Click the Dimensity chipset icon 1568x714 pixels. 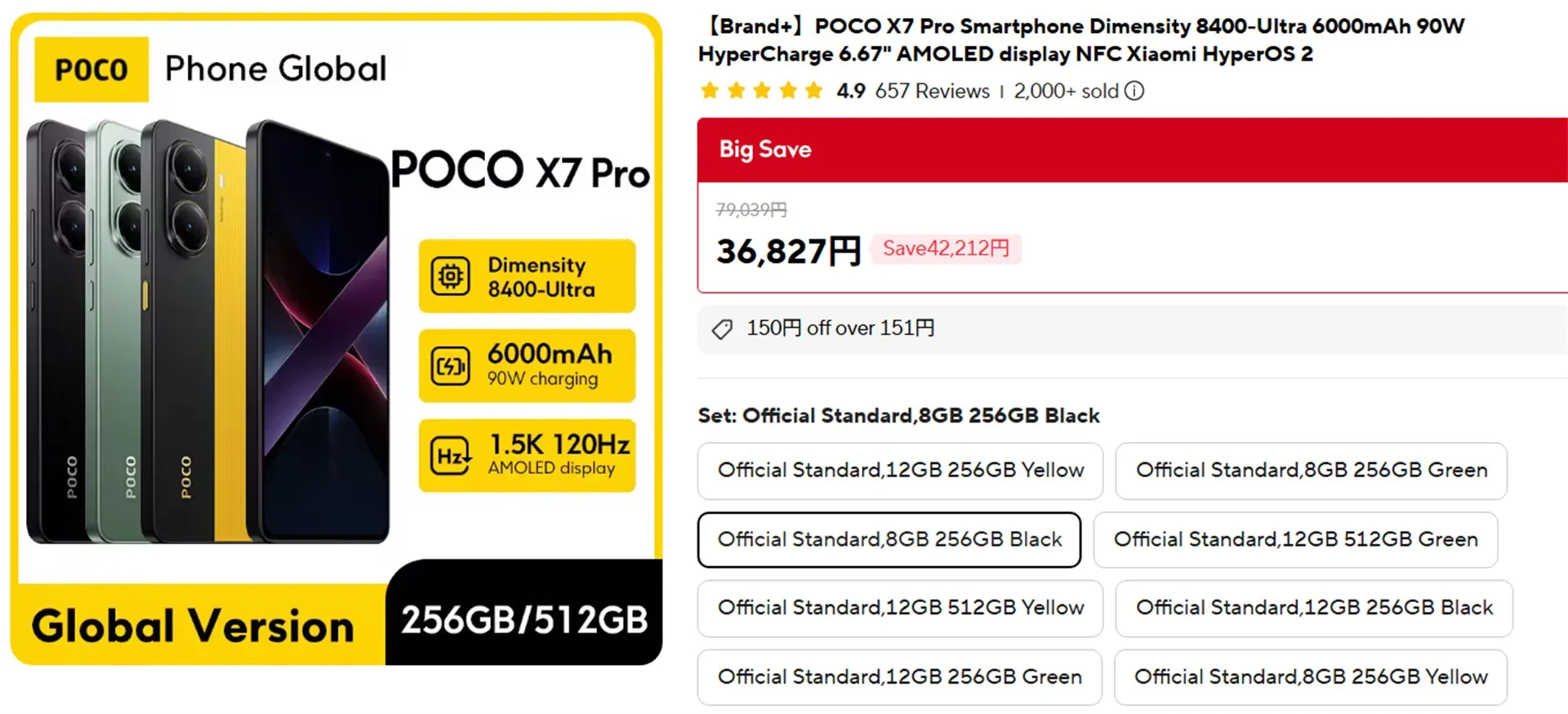click(x=451, y=277)
